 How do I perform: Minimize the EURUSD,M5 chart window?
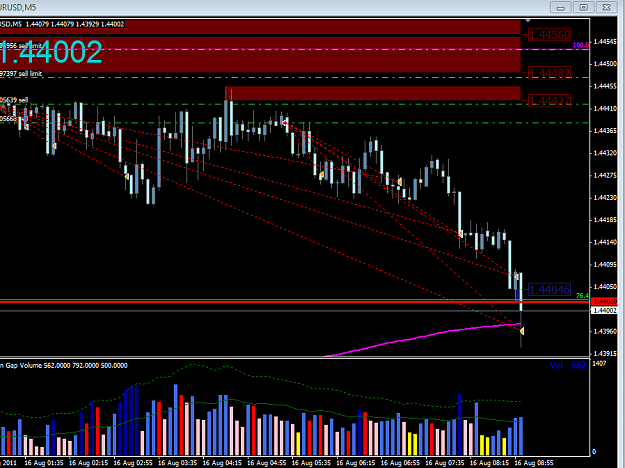(561, 8)
